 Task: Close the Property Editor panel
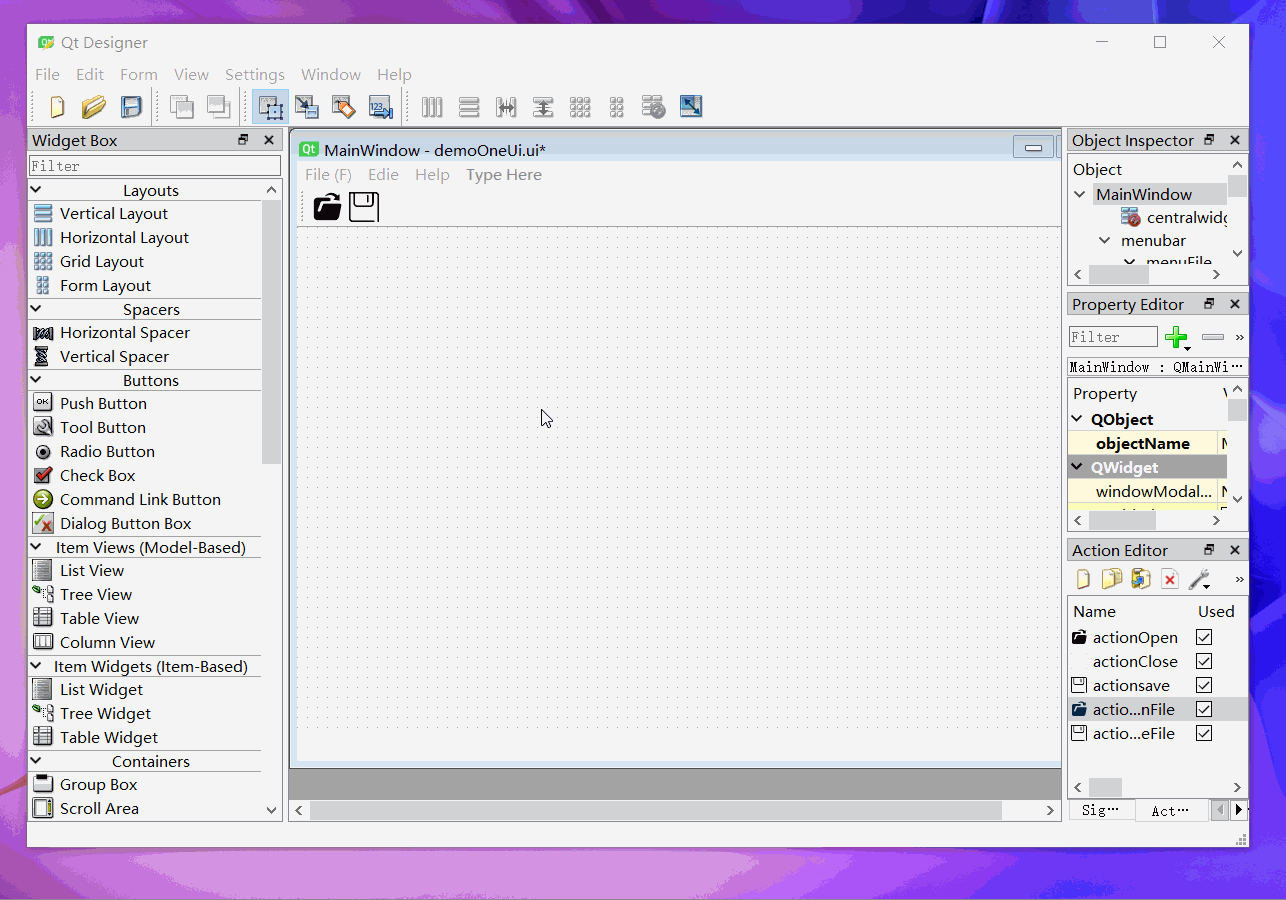[1235, 304]
